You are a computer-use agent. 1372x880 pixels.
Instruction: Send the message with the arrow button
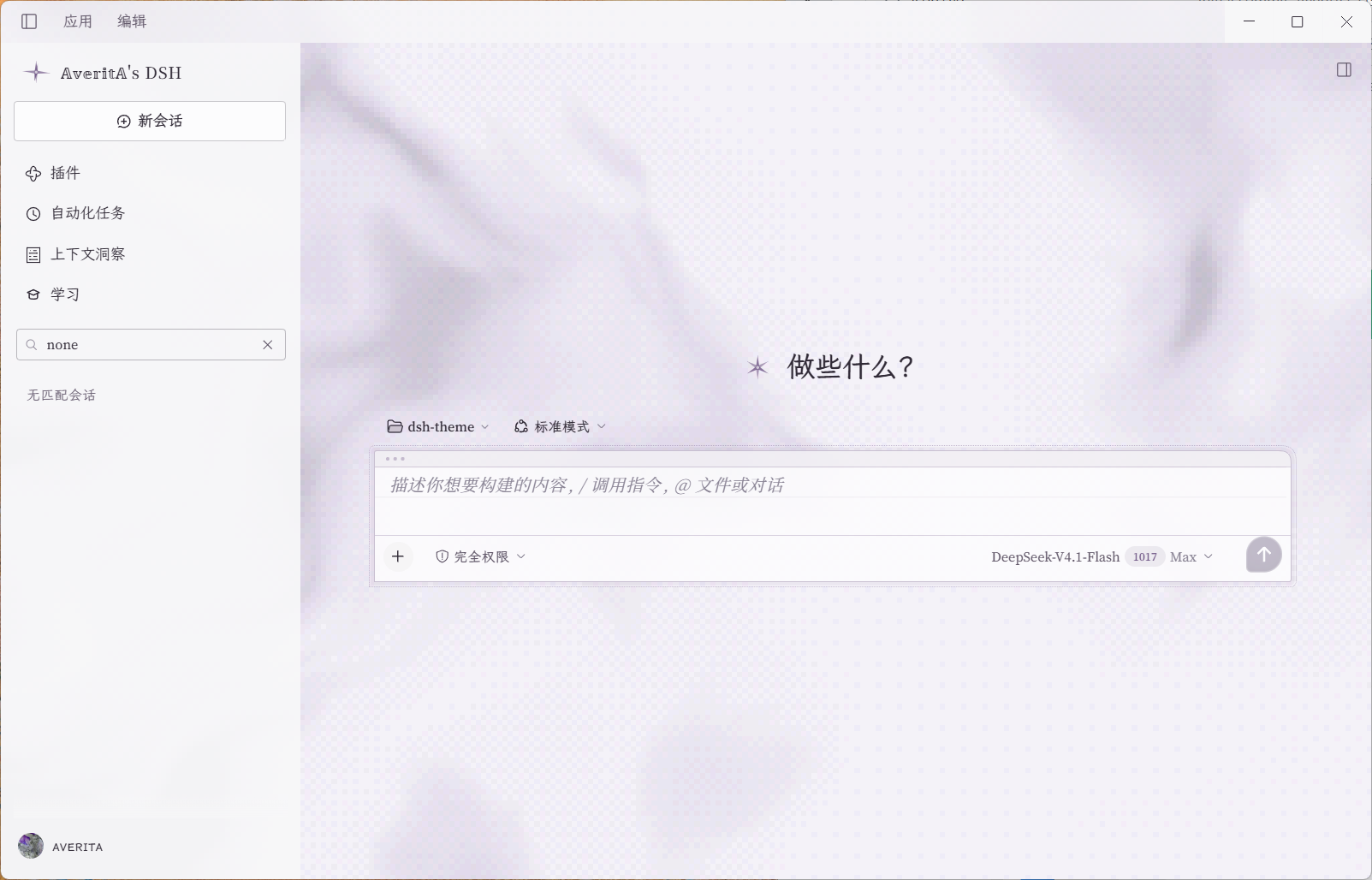click(x=1263, y=555)
